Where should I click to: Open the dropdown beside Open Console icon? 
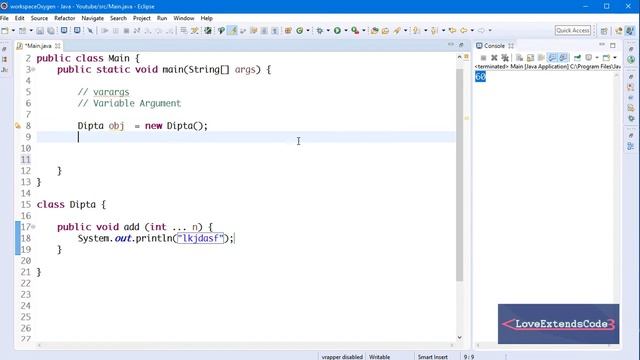(615, 58)
